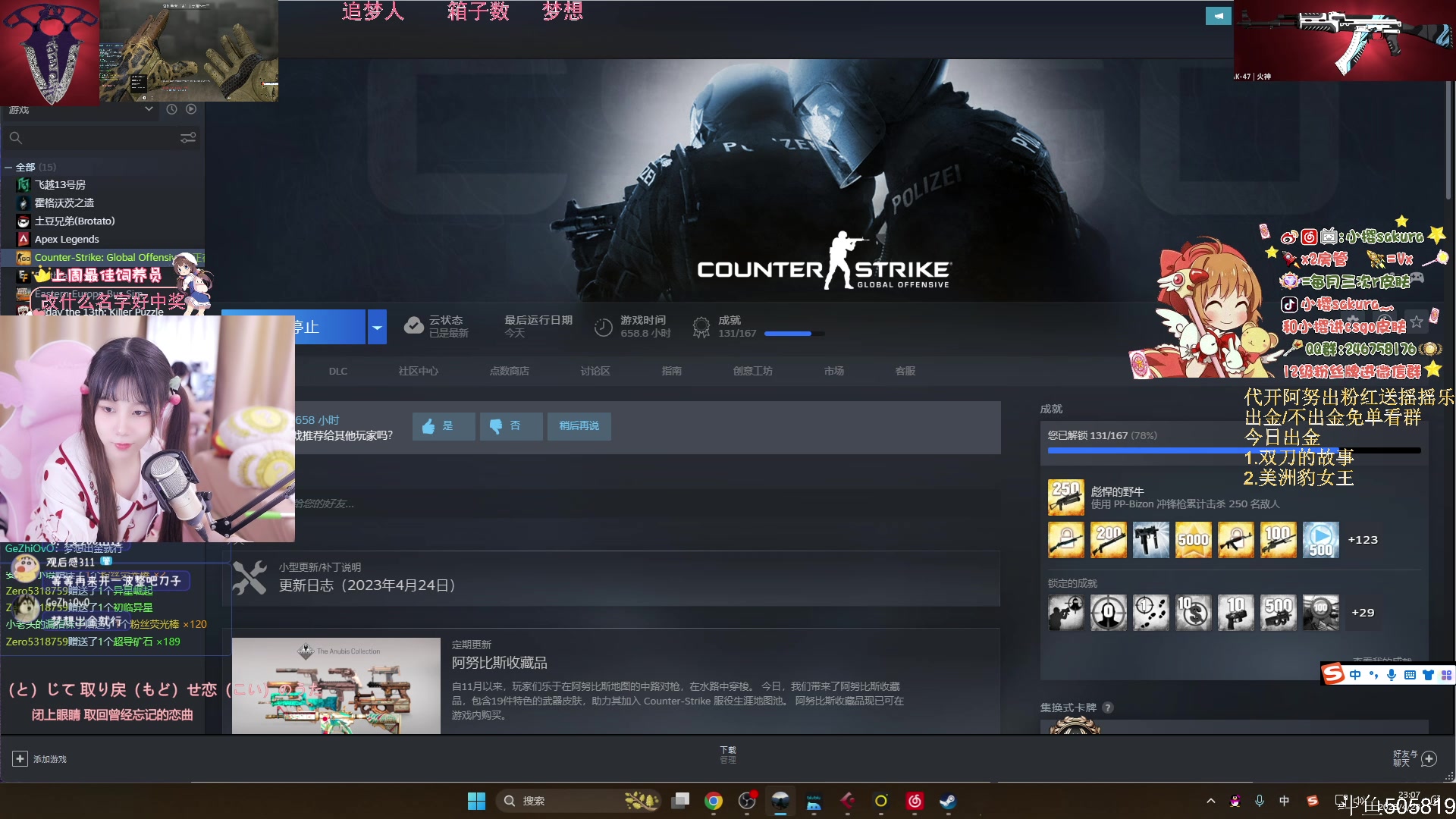Click the achievements trophy icon in the stats bar
Viewport: 1456px width, 819px height.
pos(701,327)
